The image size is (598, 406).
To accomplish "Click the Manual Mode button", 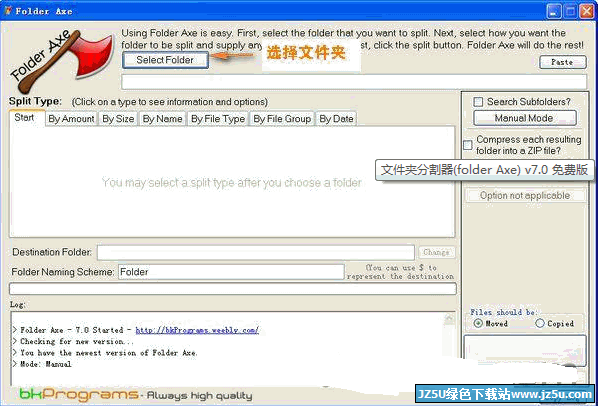I will [524, 118].
